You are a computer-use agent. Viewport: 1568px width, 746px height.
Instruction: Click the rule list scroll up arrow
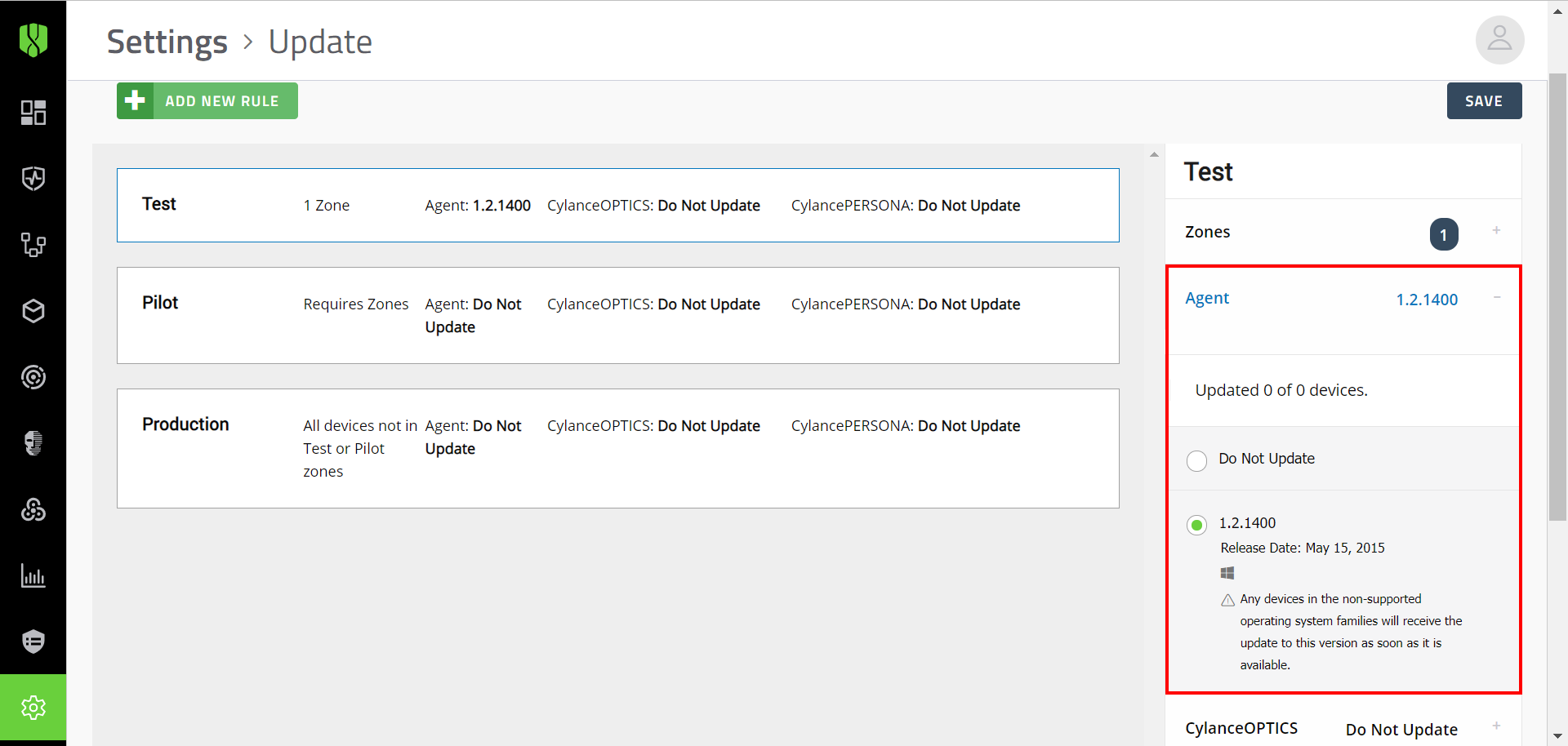(1154, 154)
